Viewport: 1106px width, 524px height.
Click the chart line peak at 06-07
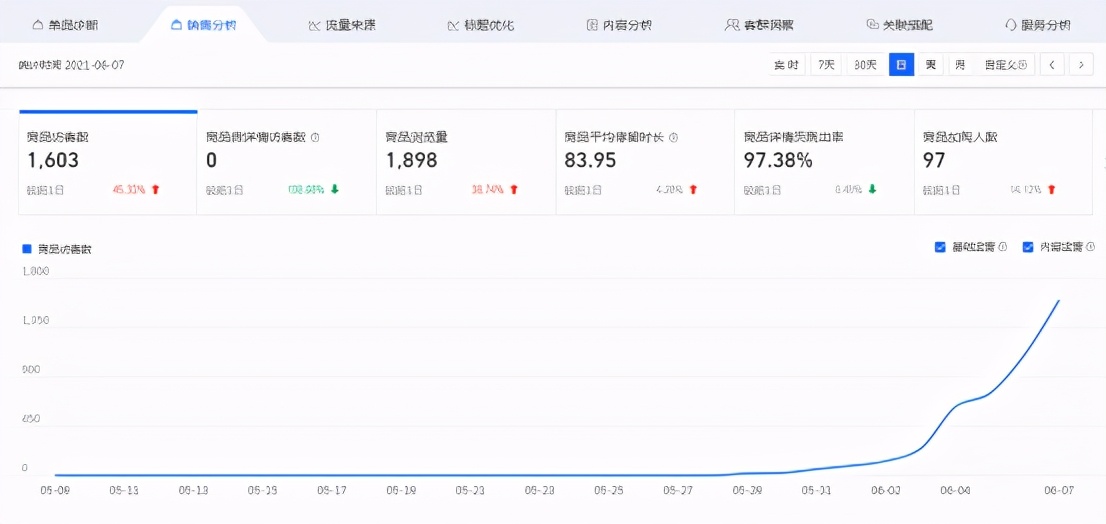pos(1059,300)
